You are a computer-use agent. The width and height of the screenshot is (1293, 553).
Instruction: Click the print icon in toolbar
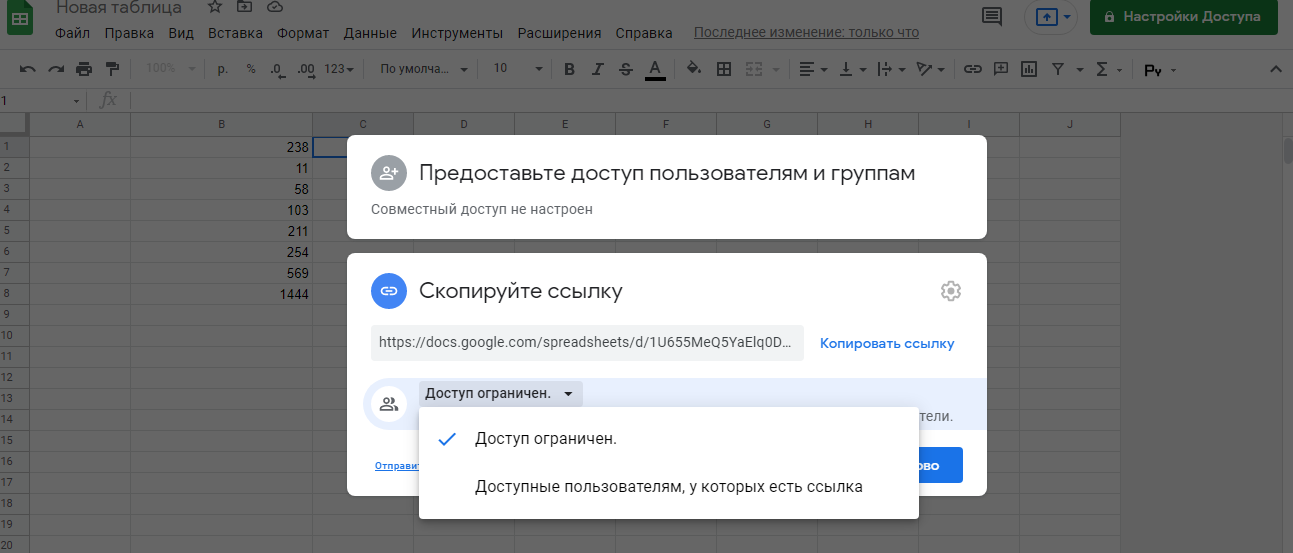click(84, 69)
